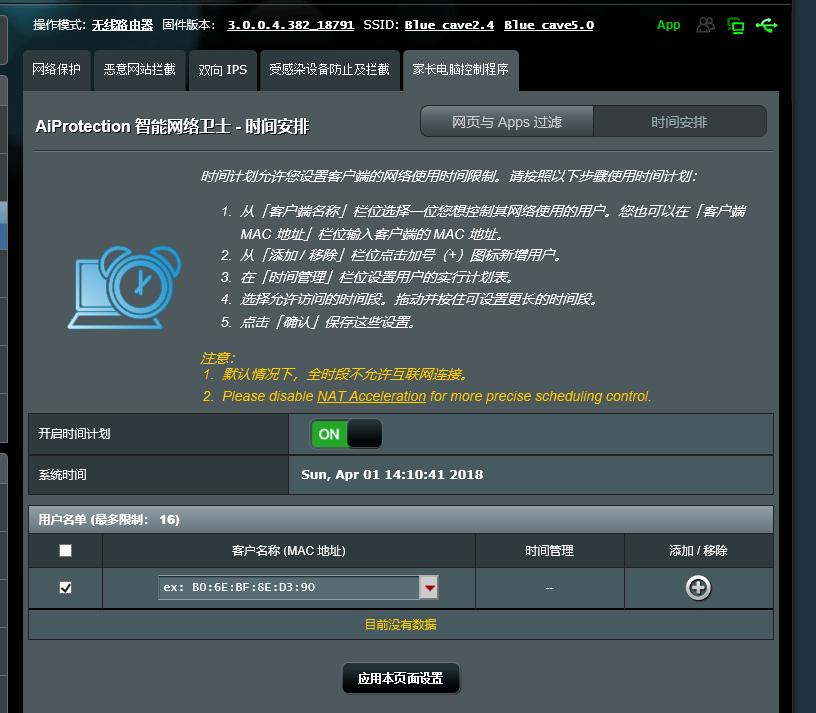Switch to 网页与 Apps 过滤 view
The height and width of the screenshot is (713, 816).
(x=507, y=122)
